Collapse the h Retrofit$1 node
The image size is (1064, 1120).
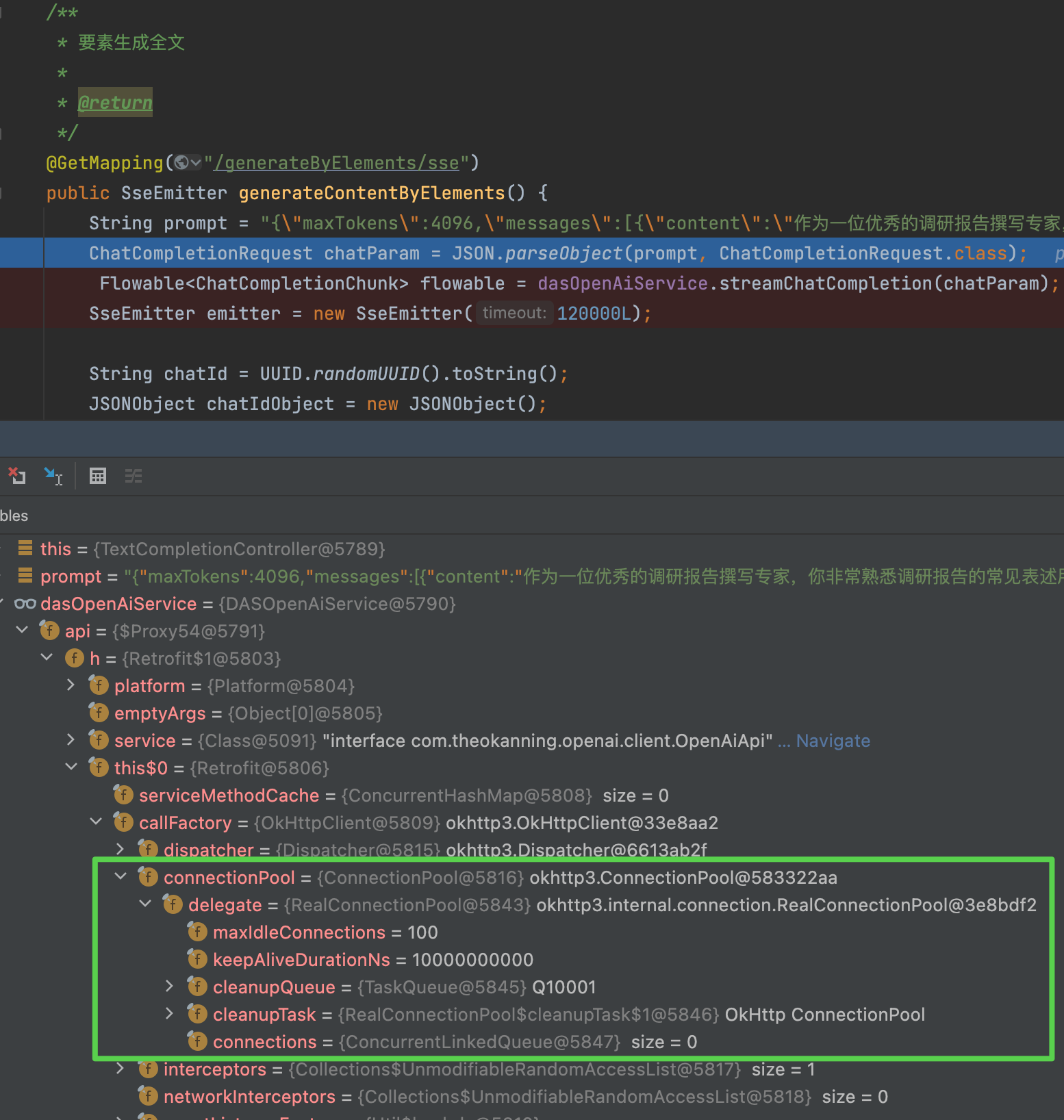click(x=47, y=657)
